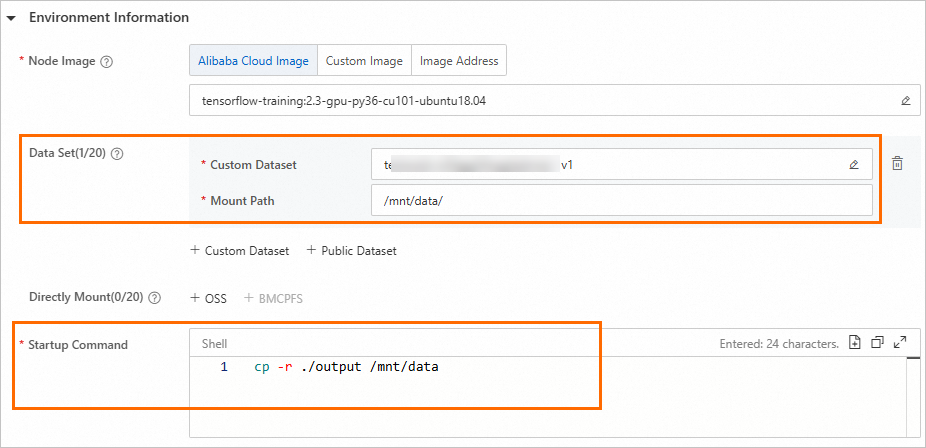Add a Custom Dataset

coord(239,251)
